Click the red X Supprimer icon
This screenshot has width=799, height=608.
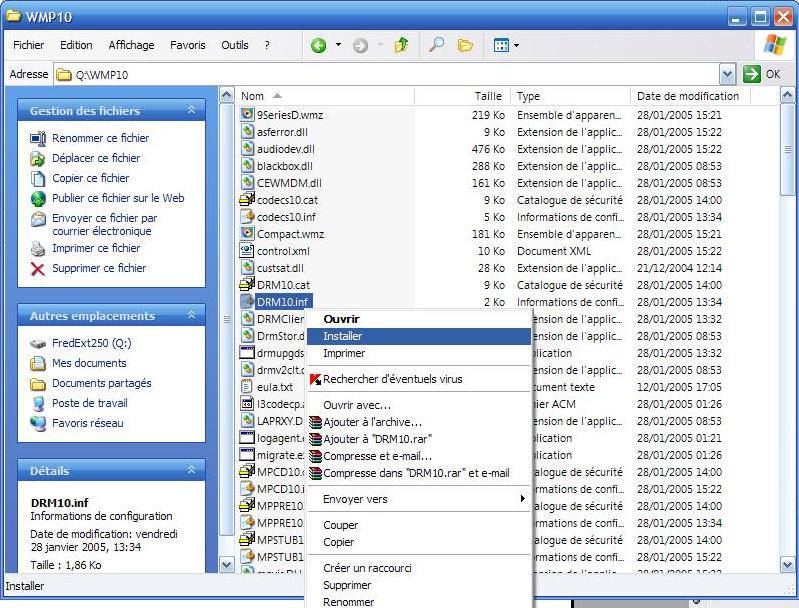38,269
